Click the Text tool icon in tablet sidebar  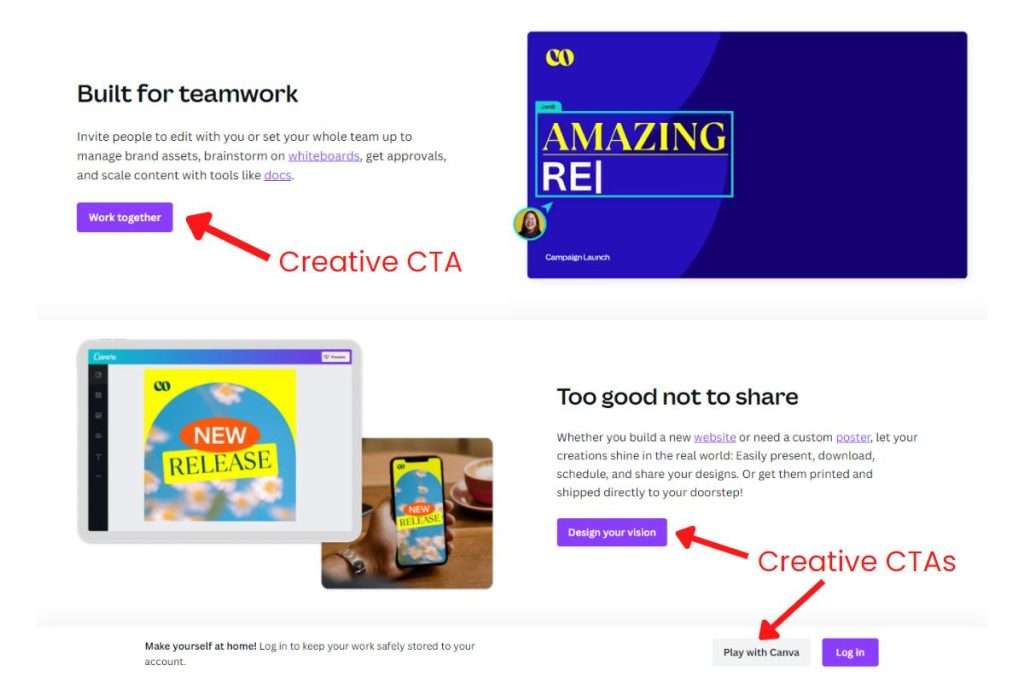coord(98,456)
